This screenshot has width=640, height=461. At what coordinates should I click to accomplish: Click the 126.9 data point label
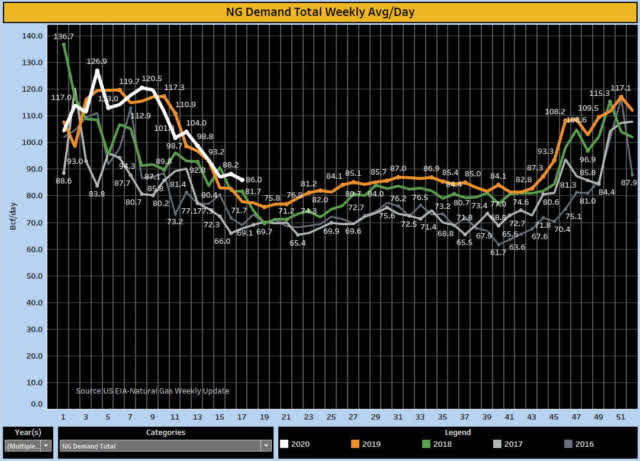(97, 61)
